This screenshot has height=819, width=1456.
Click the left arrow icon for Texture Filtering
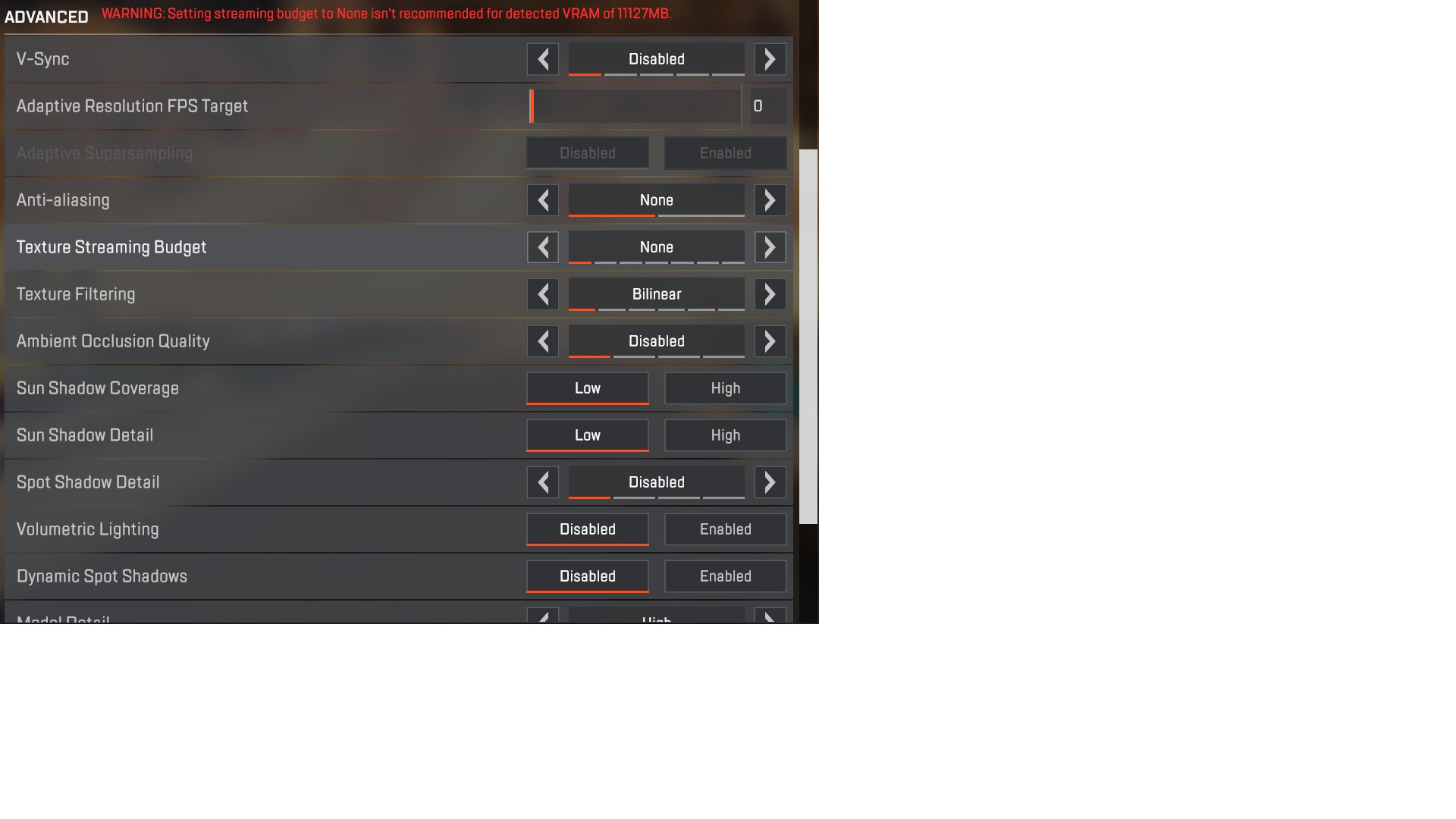click(542, 294)
